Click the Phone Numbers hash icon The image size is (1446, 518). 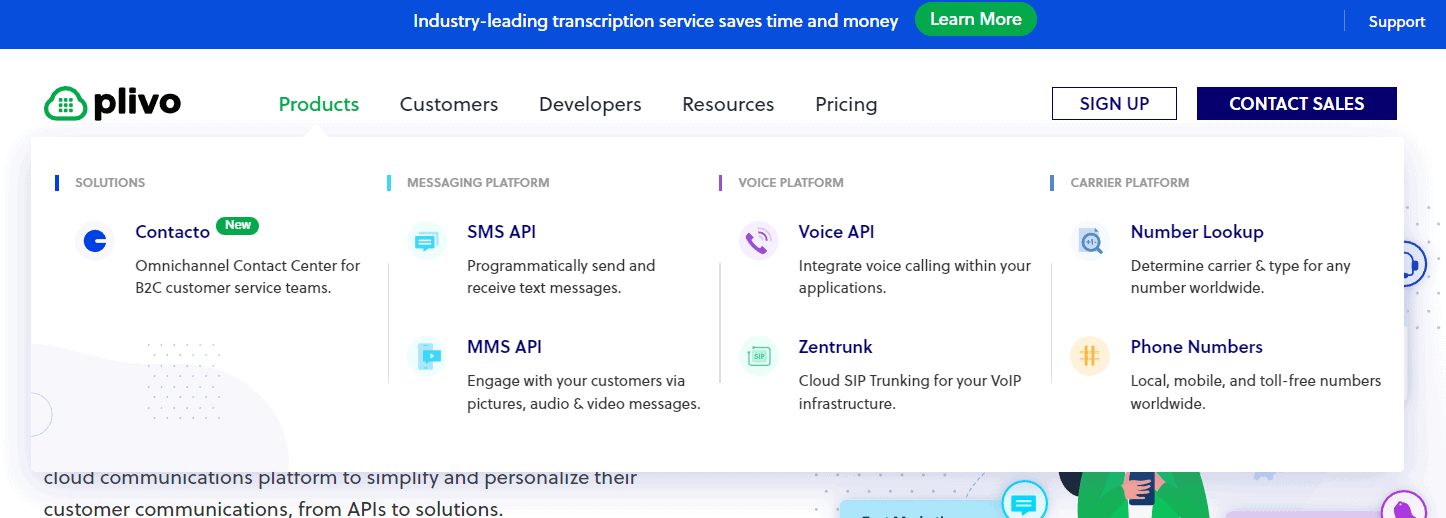[x=1090, y=356]
